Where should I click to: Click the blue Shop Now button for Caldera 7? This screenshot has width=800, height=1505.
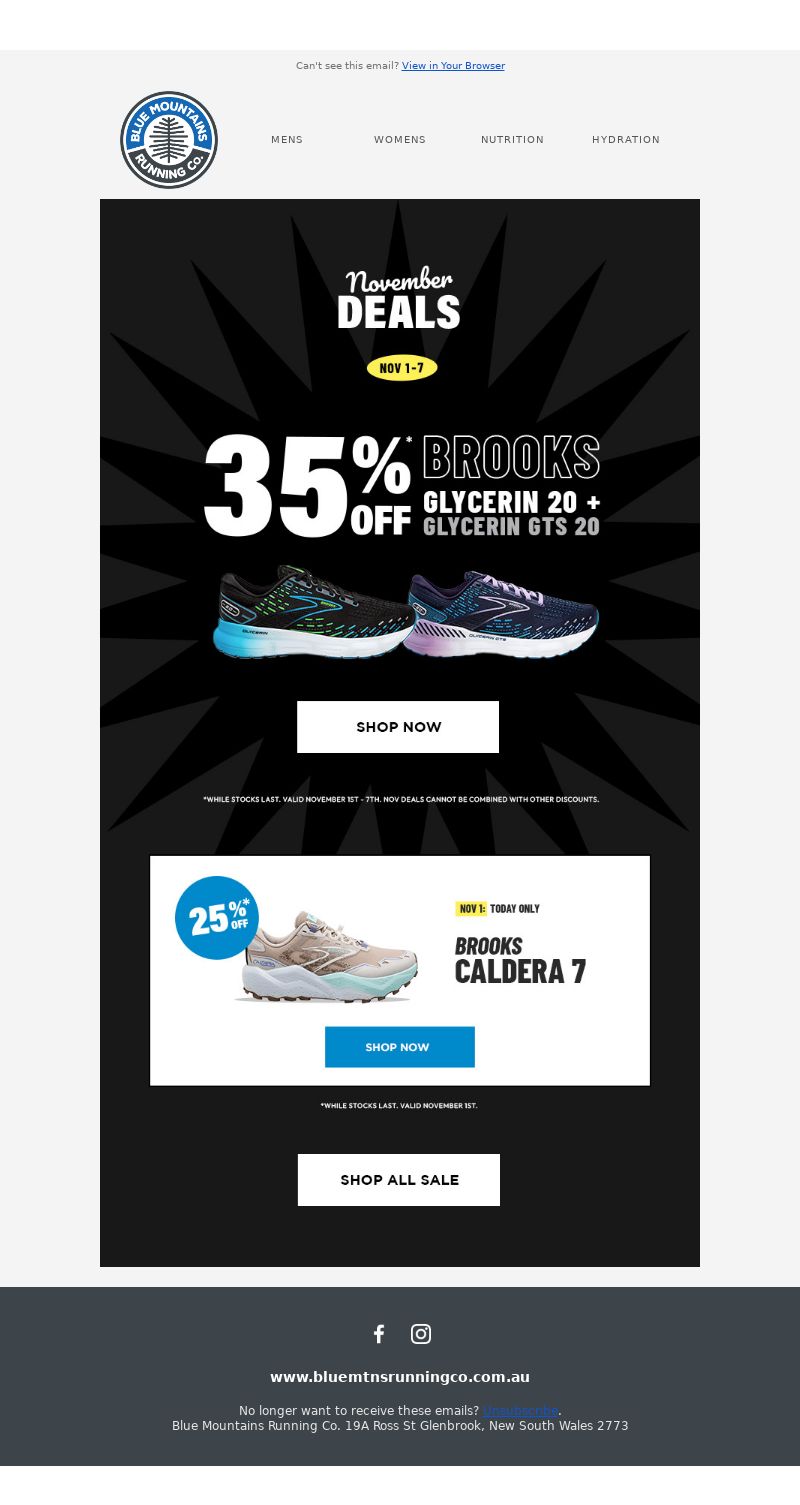pyautogui.click(x=400, y=1047)
